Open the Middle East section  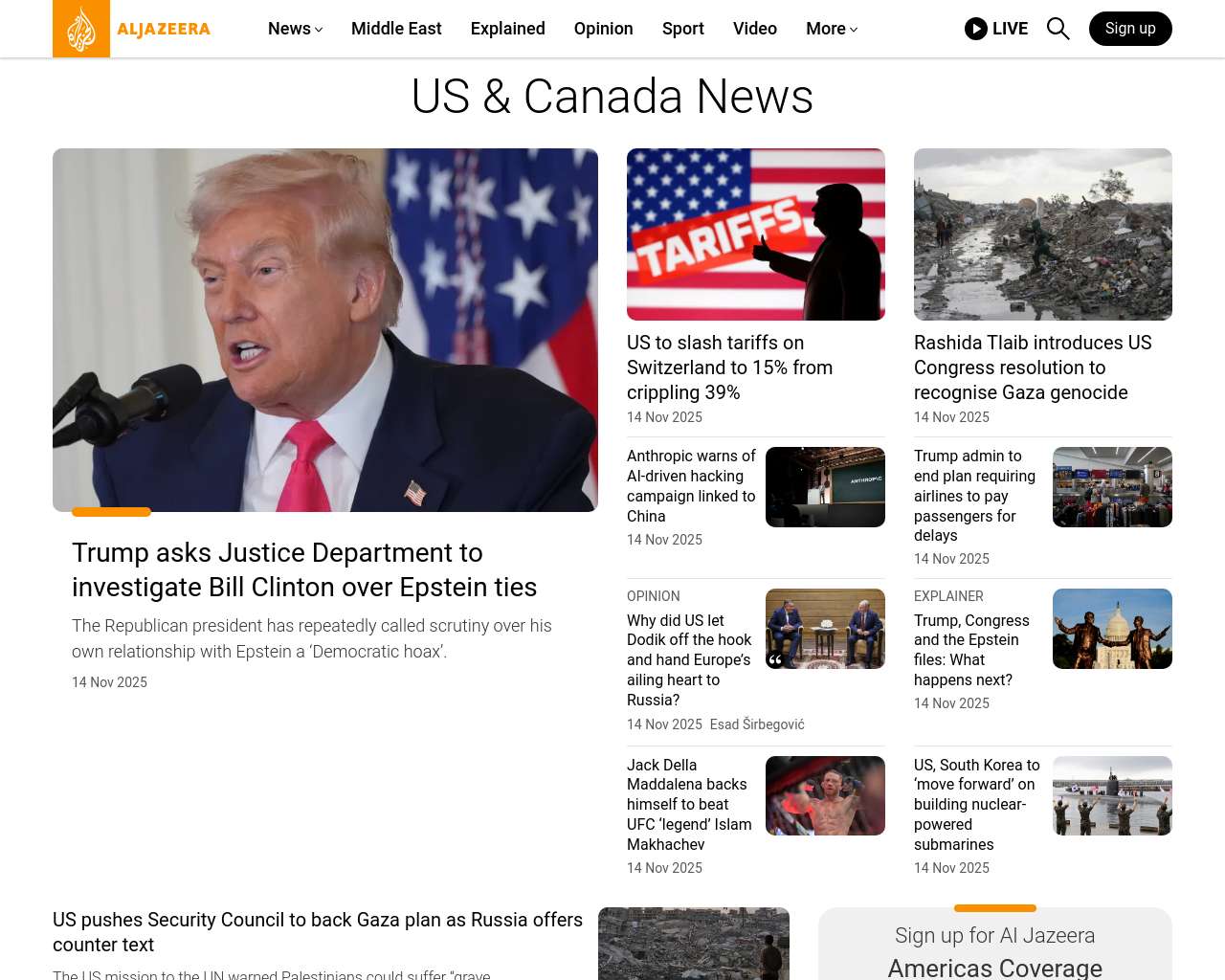point(396,29)
